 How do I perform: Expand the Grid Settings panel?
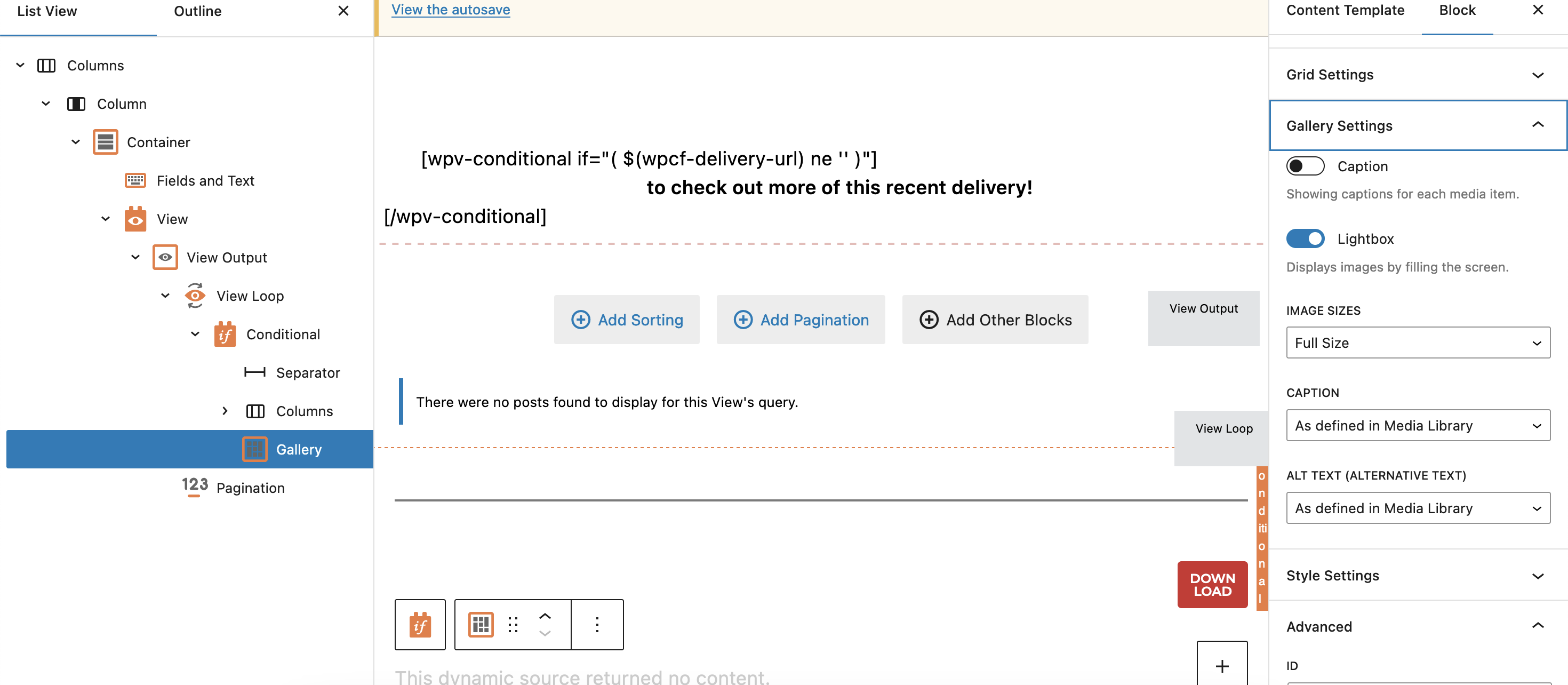tap(1418, 75)
